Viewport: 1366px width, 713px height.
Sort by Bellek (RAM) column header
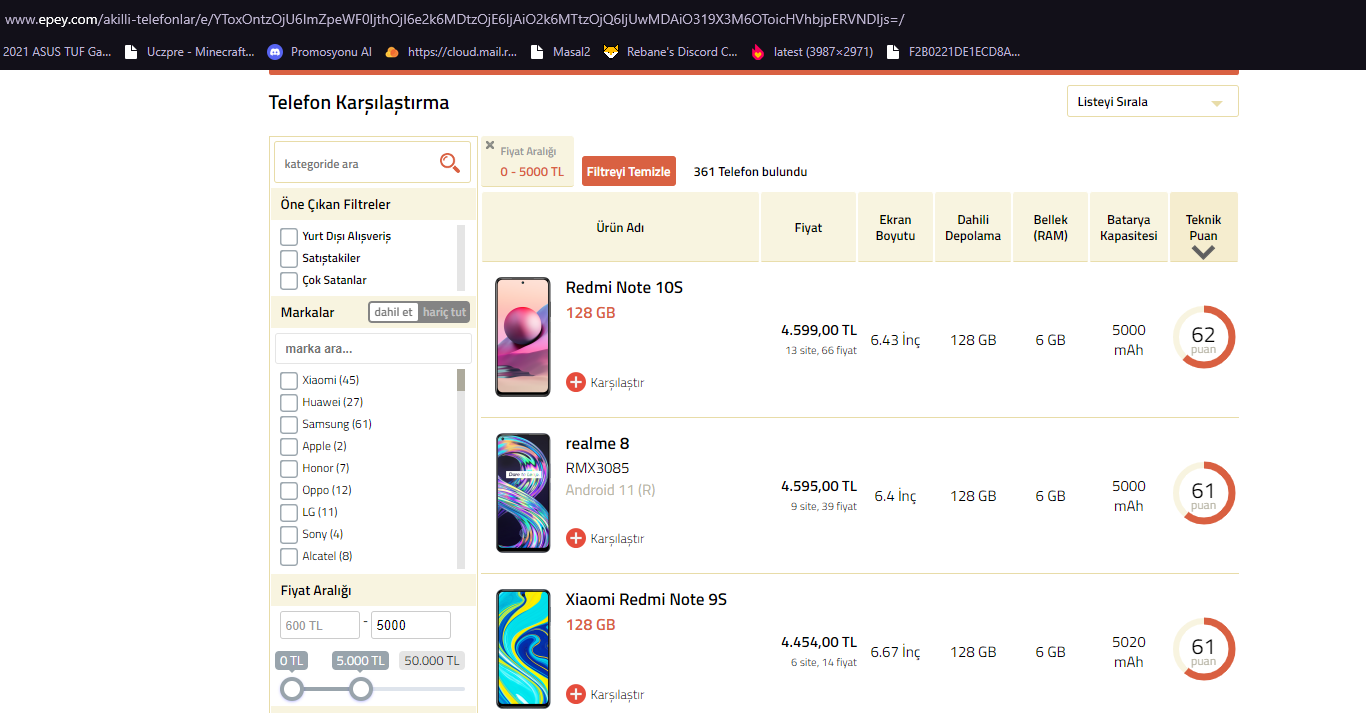[x=1051, y=227]
